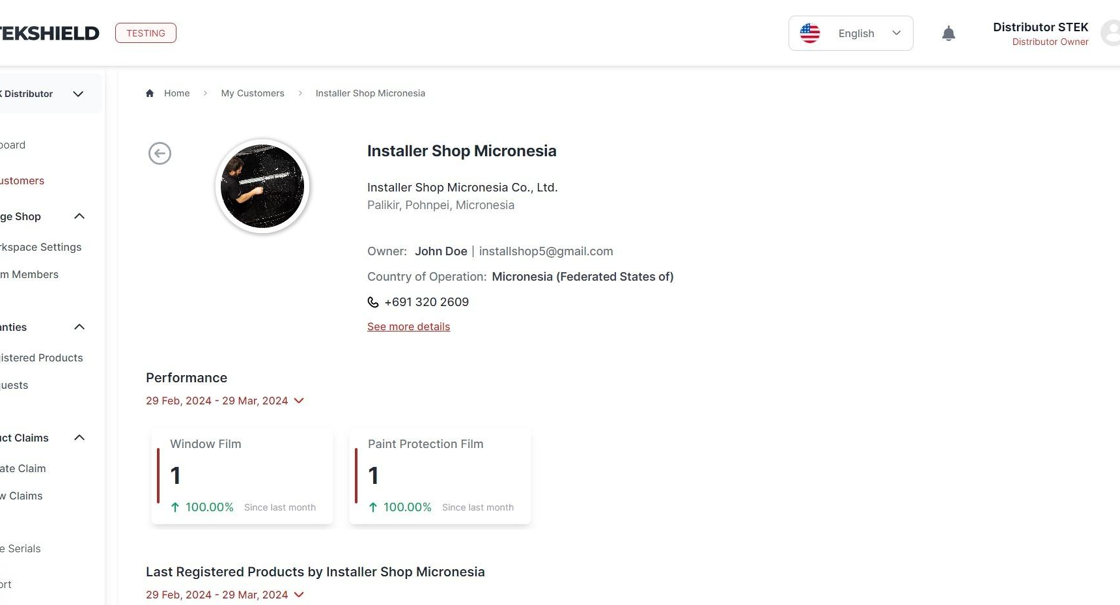Navigate to My Customers breadcrumb
This screenshot has width=1120, height=605.
coord(252,94)
